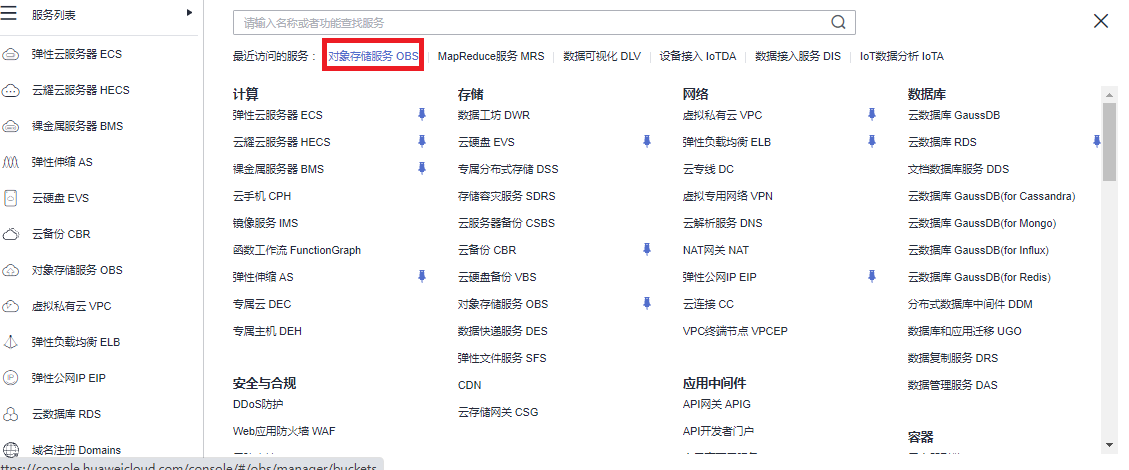1129x470 pixels.
Task: Open recent service IoT数据分析 IoTA
Action: pyautogui.click(x=901, y=56)
